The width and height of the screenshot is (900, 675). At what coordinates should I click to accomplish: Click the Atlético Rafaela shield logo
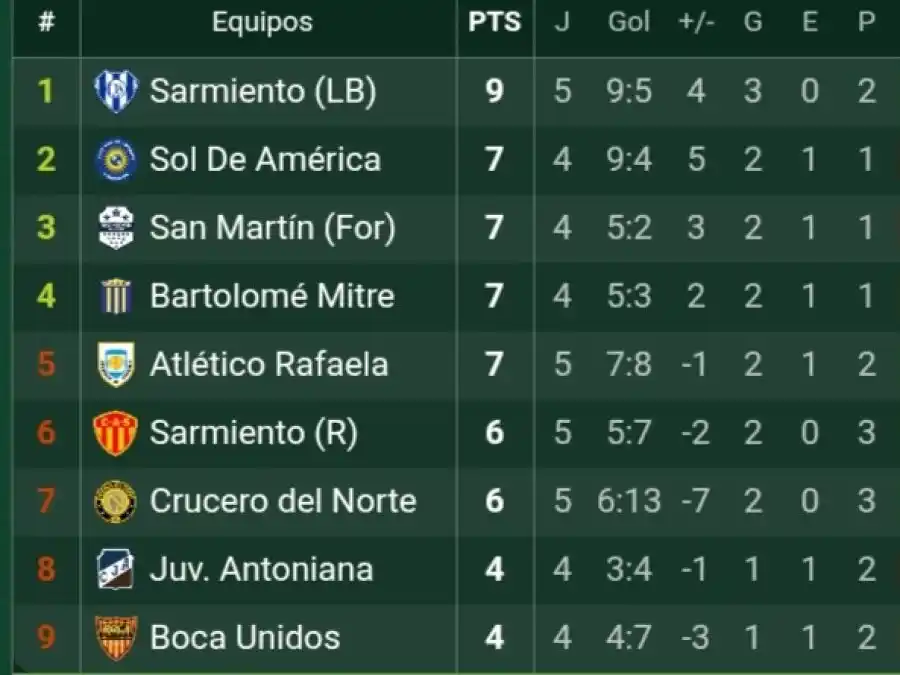pos(115,364)
